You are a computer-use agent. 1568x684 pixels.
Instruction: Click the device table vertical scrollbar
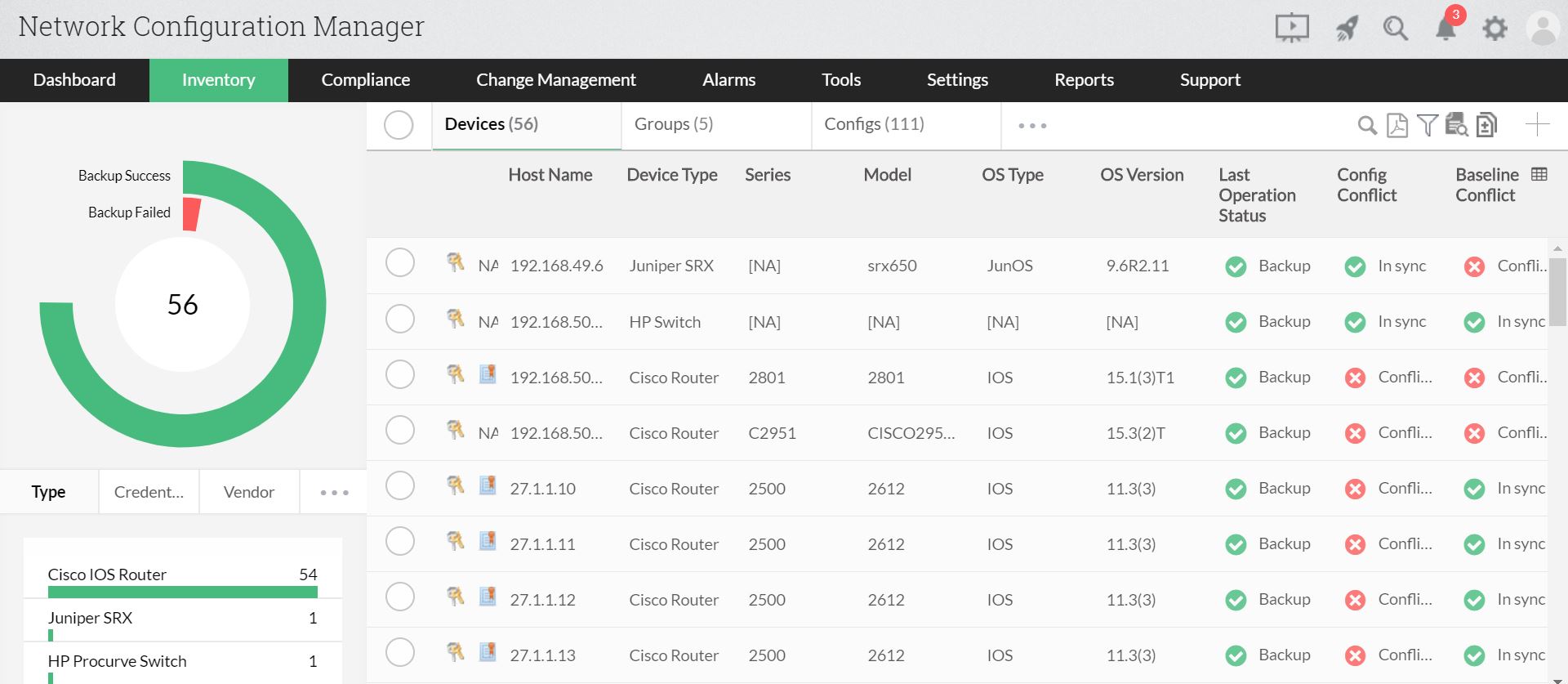[x=1557, y=291]
